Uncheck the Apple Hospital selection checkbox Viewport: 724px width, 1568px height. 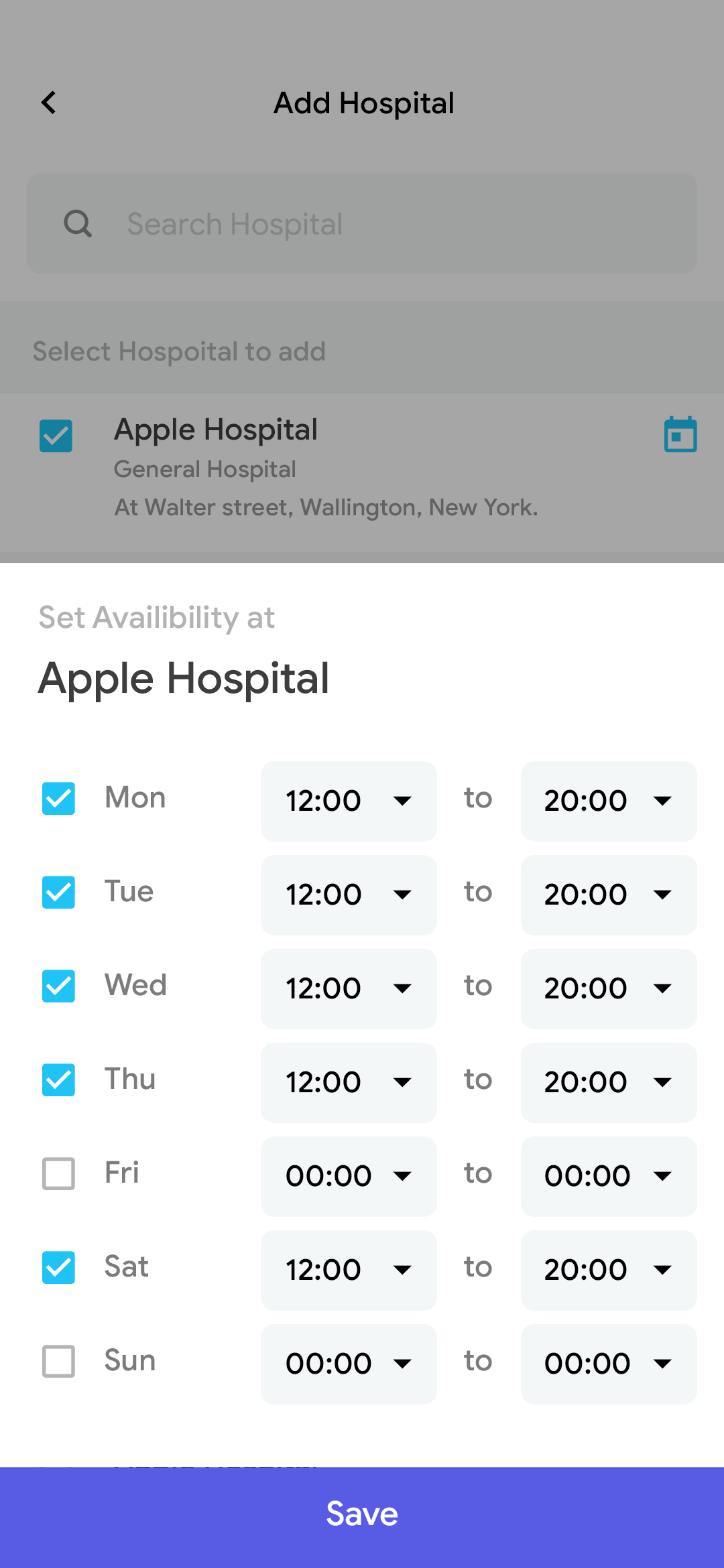(56, 435)
